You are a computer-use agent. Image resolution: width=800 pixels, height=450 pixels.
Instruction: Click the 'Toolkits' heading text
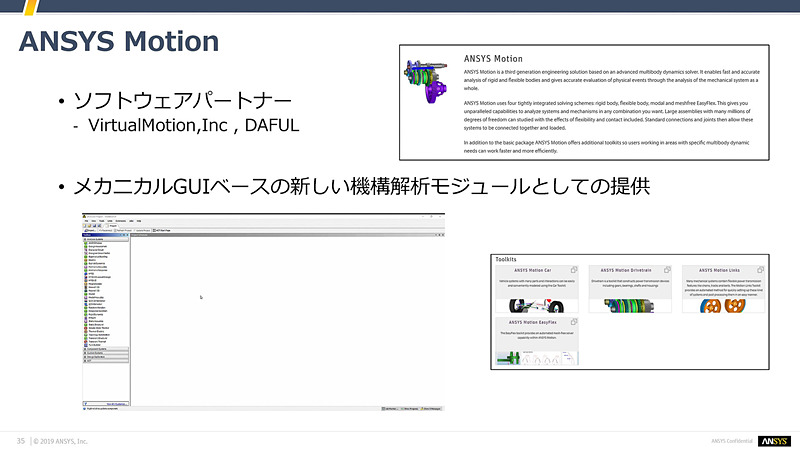tap(506, 259)
